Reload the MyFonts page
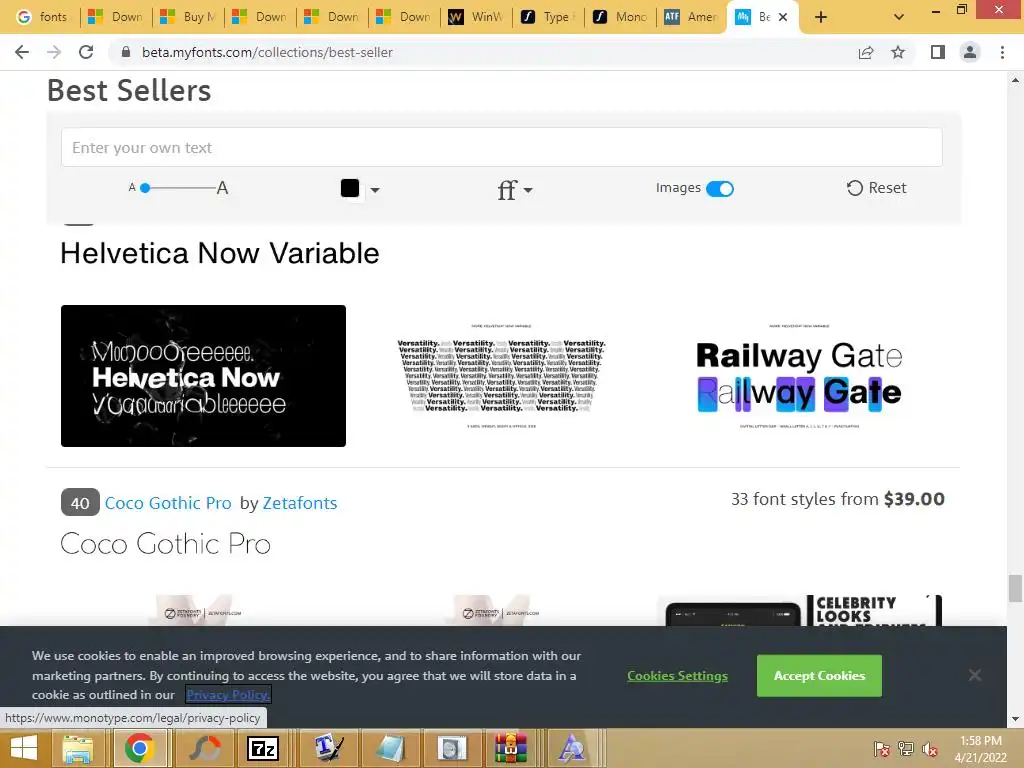The image size is (1024, 768). click(86, 52)
